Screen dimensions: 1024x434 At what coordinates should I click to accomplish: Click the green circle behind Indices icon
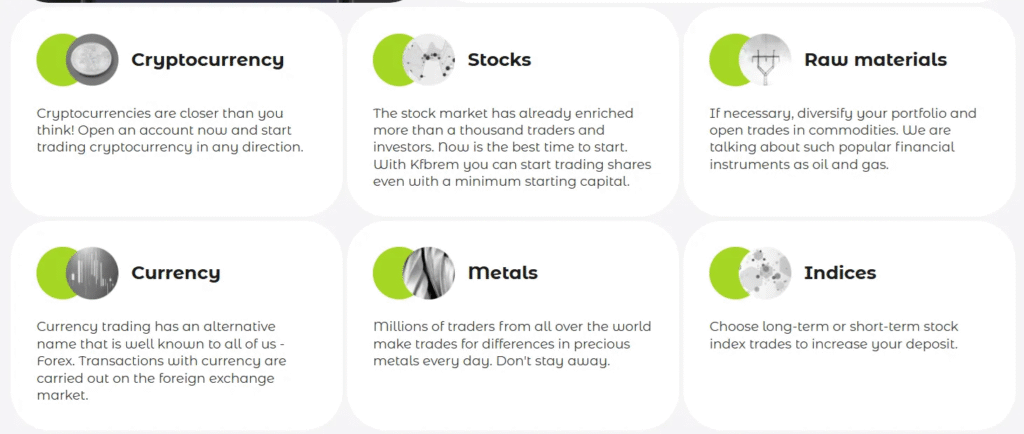pos(722,273)
